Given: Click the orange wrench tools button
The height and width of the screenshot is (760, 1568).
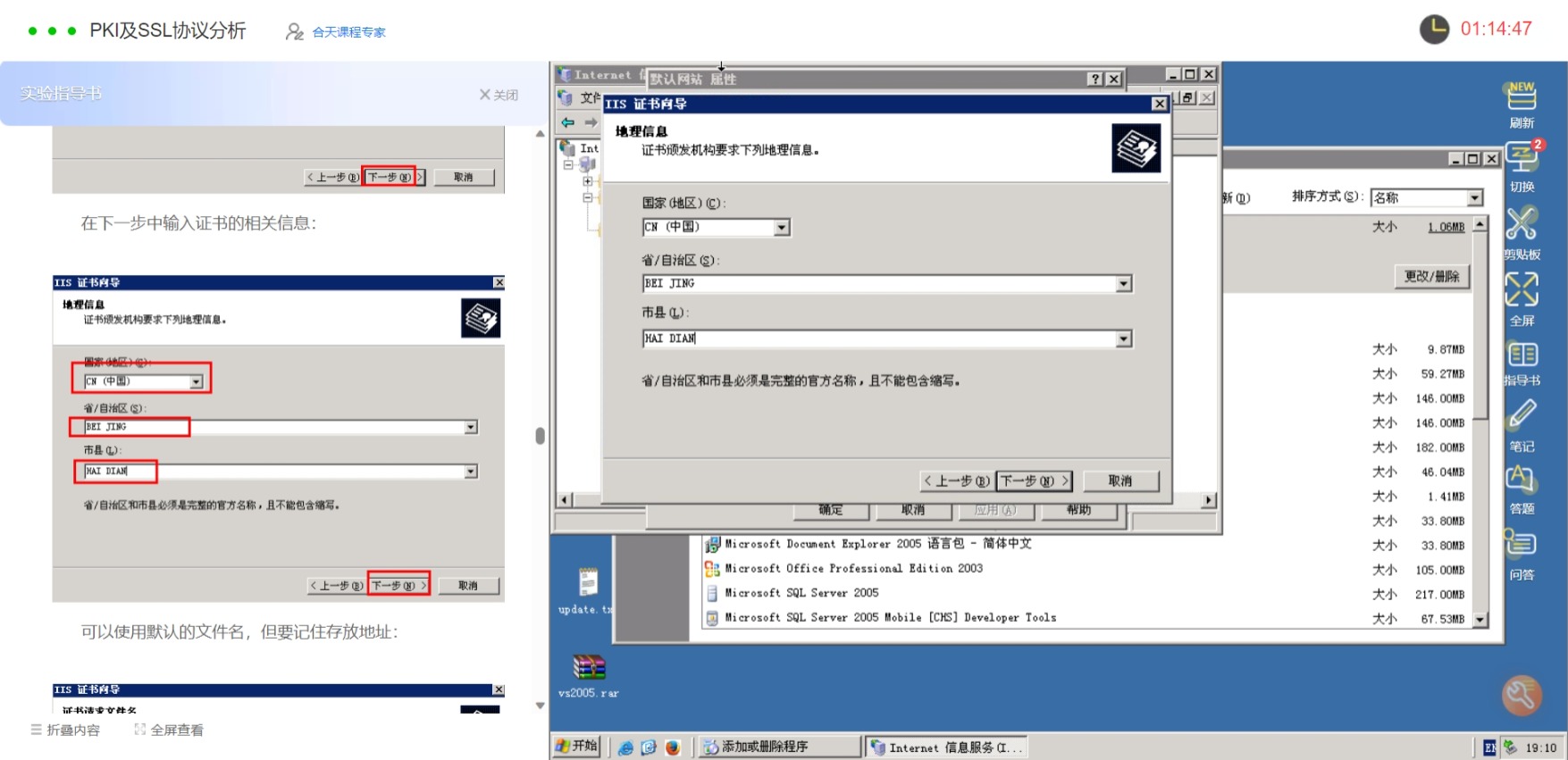Looking at the screenshot, I should point(1522,695).
